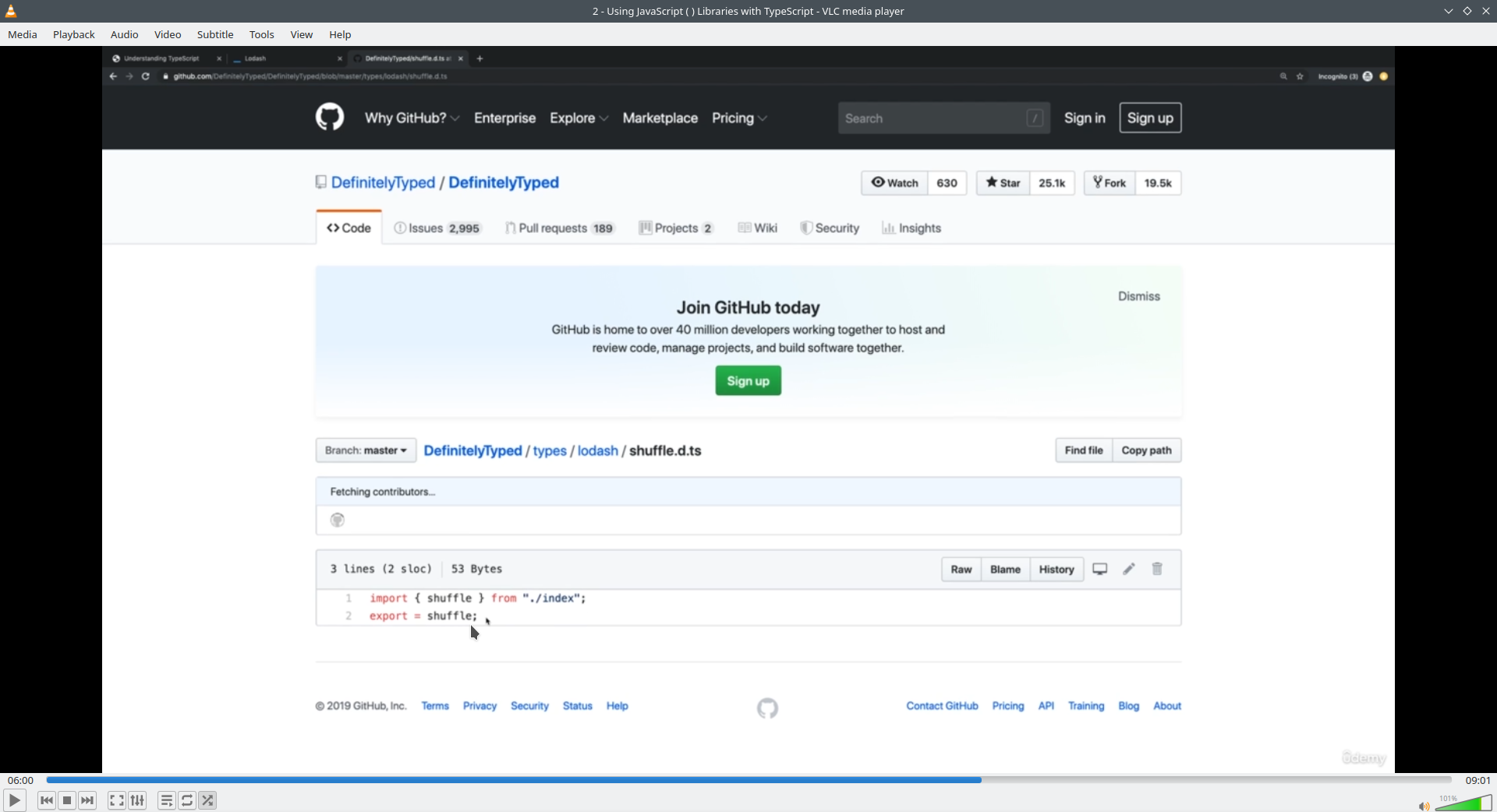
Task: Expand the Explore dropdown in GitHub header
Action: (x=579, y=118)
